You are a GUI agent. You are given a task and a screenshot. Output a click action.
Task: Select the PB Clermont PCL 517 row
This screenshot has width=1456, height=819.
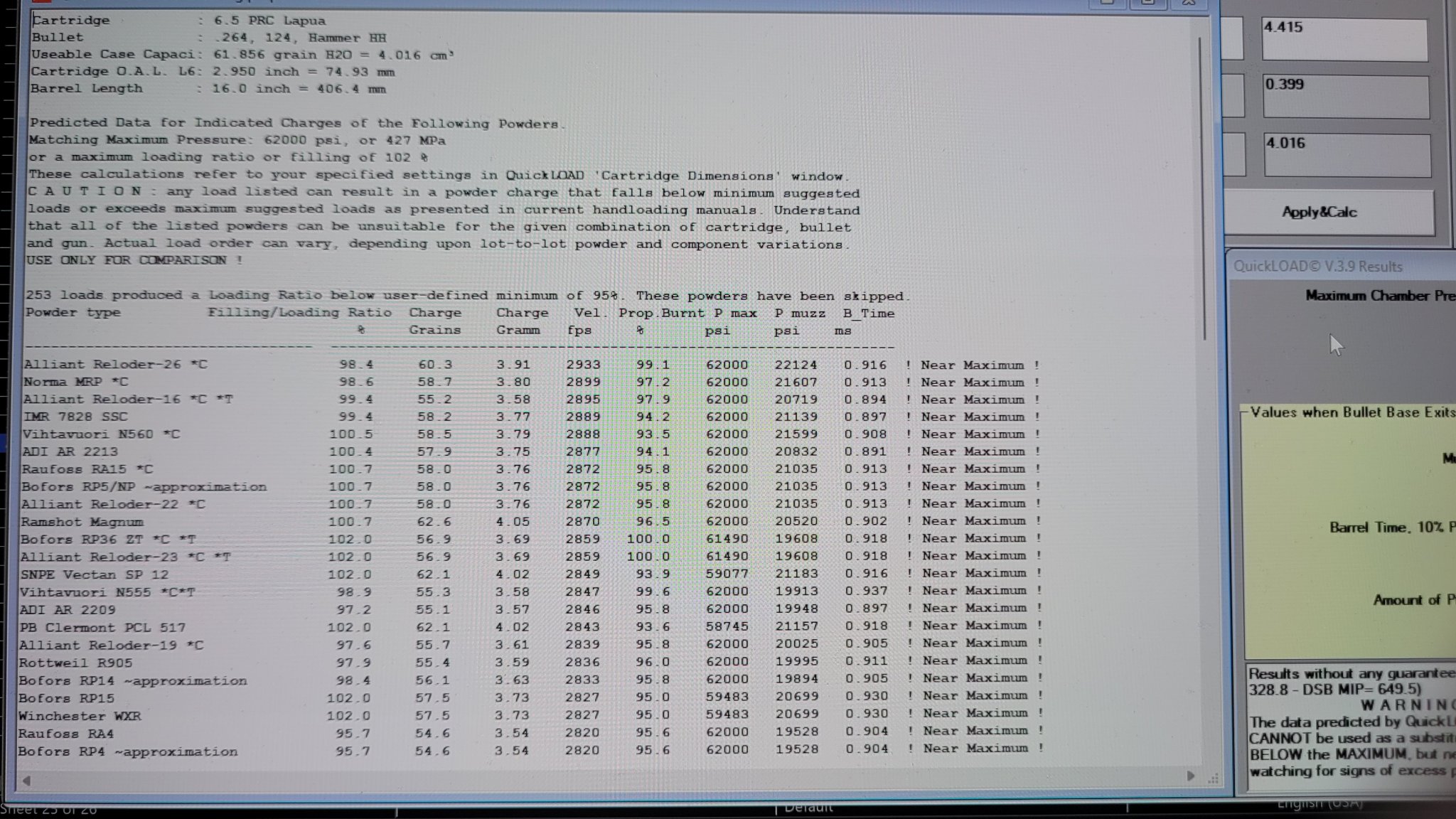point(532,627)
